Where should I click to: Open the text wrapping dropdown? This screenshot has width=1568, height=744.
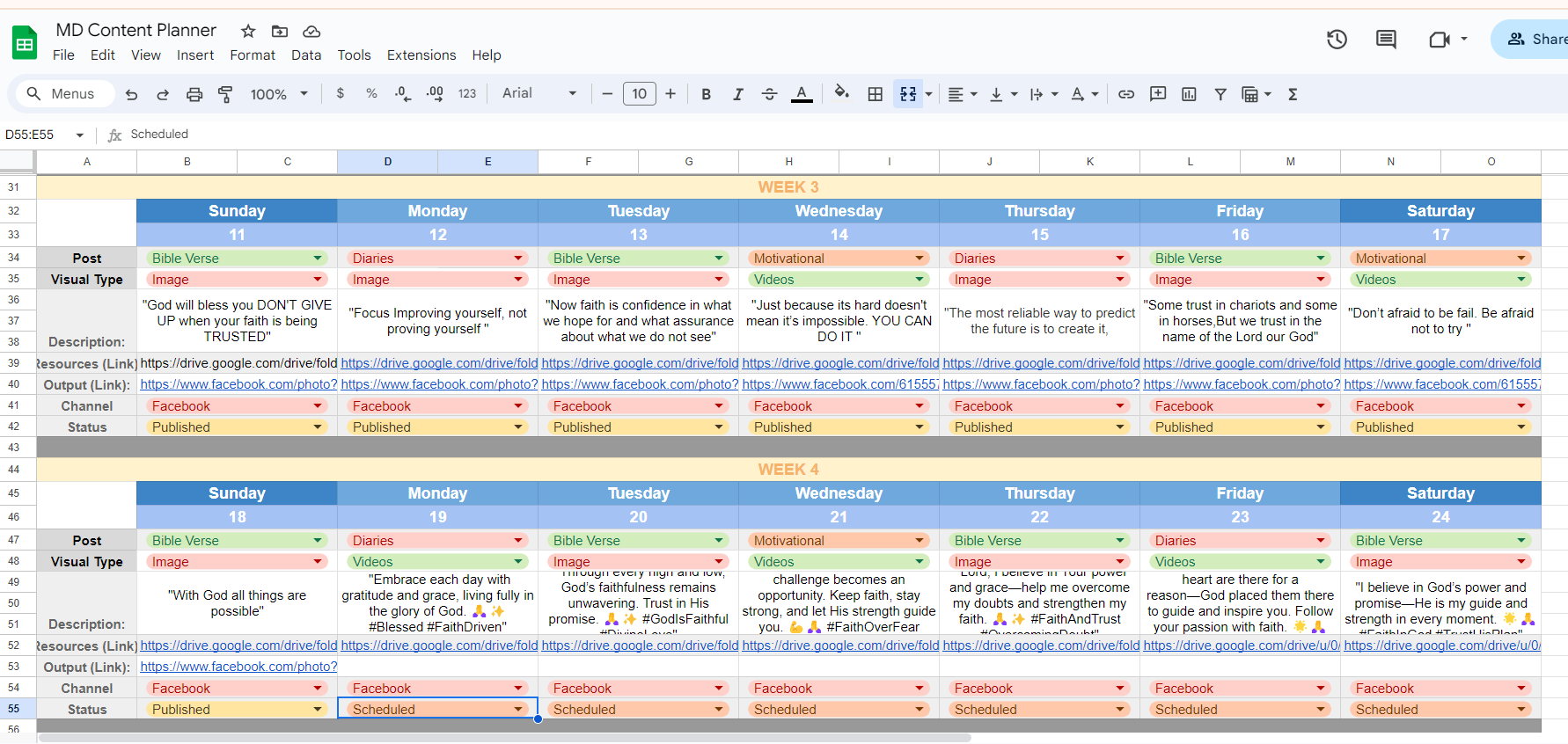tap(1044, 94)
